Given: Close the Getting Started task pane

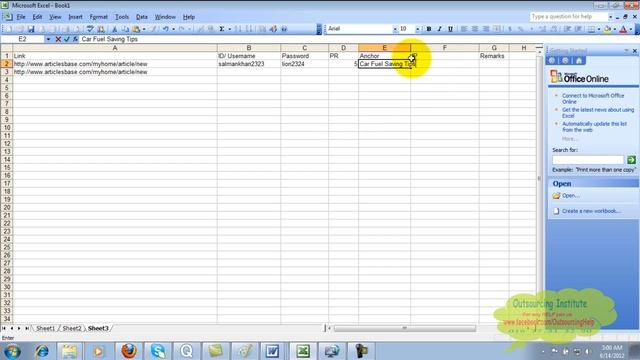Looking at the screenshot, I should click(x=635, y=51).
